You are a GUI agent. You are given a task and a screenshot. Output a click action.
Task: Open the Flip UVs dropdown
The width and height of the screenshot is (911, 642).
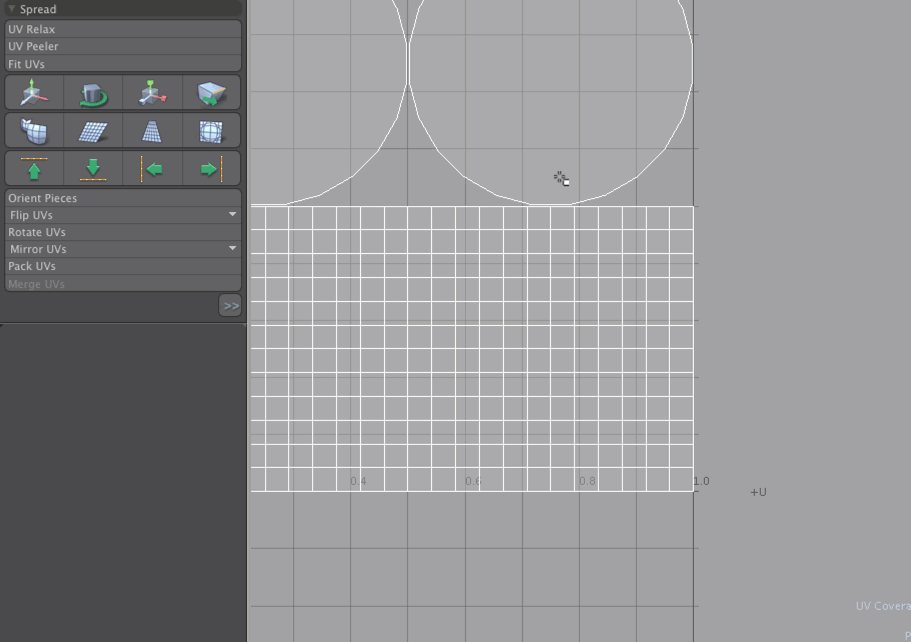point(232,215)
